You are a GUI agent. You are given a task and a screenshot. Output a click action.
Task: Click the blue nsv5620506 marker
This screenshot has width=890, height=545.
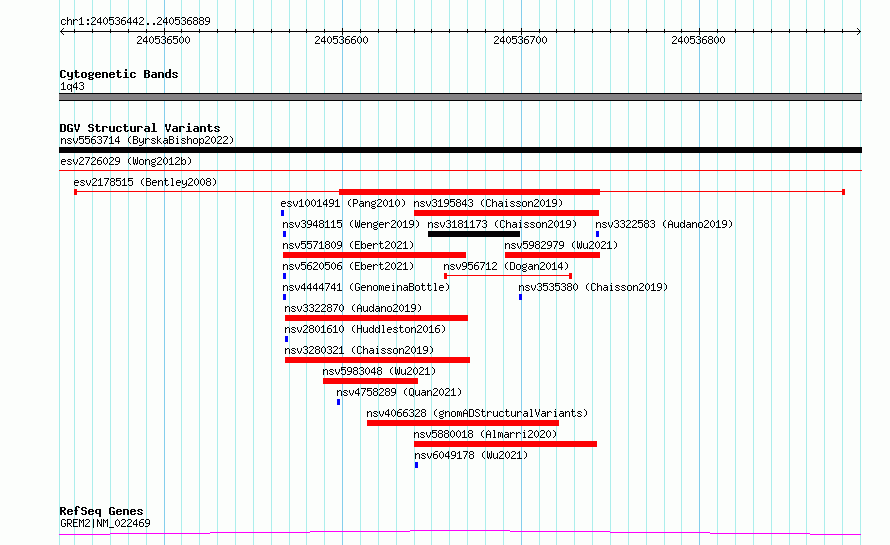click(284, 276)
